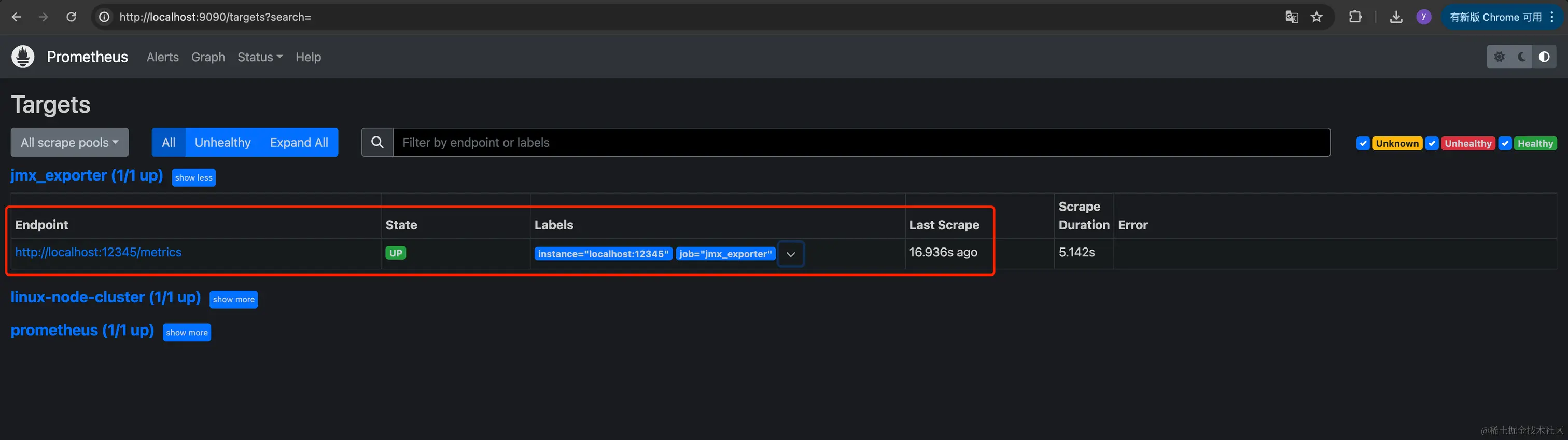Expand linux-node-cluster with show more
The height and width of the screenshot is (440, 1568).
point(234,299)
